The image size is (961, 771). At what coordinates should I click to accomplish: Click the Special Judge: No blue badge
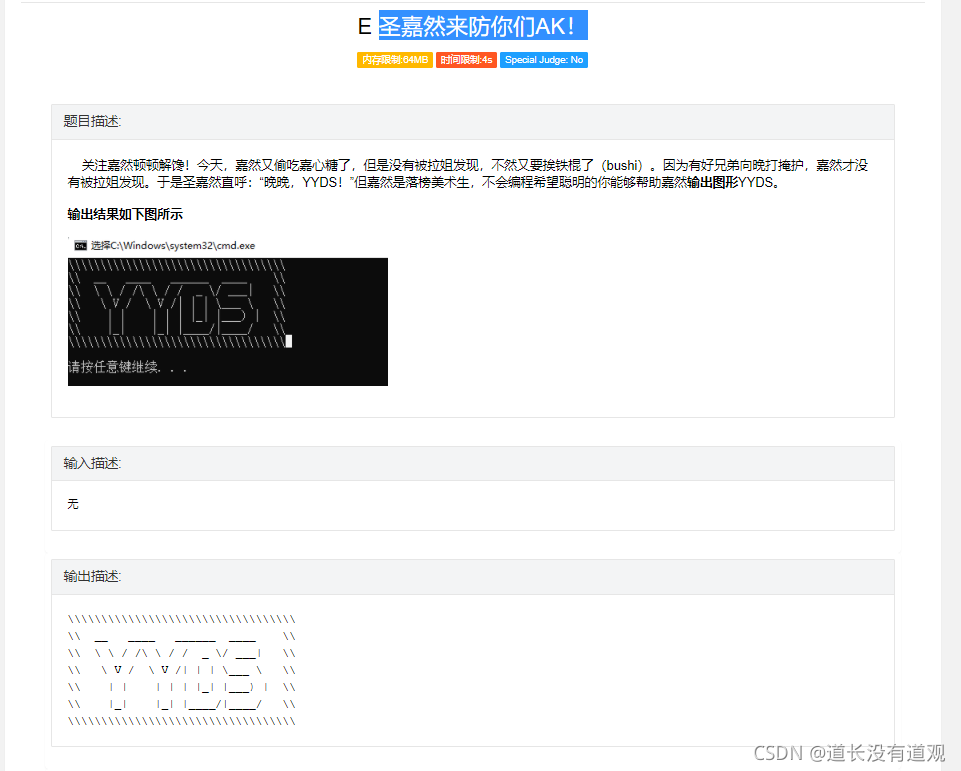[544, 60]
